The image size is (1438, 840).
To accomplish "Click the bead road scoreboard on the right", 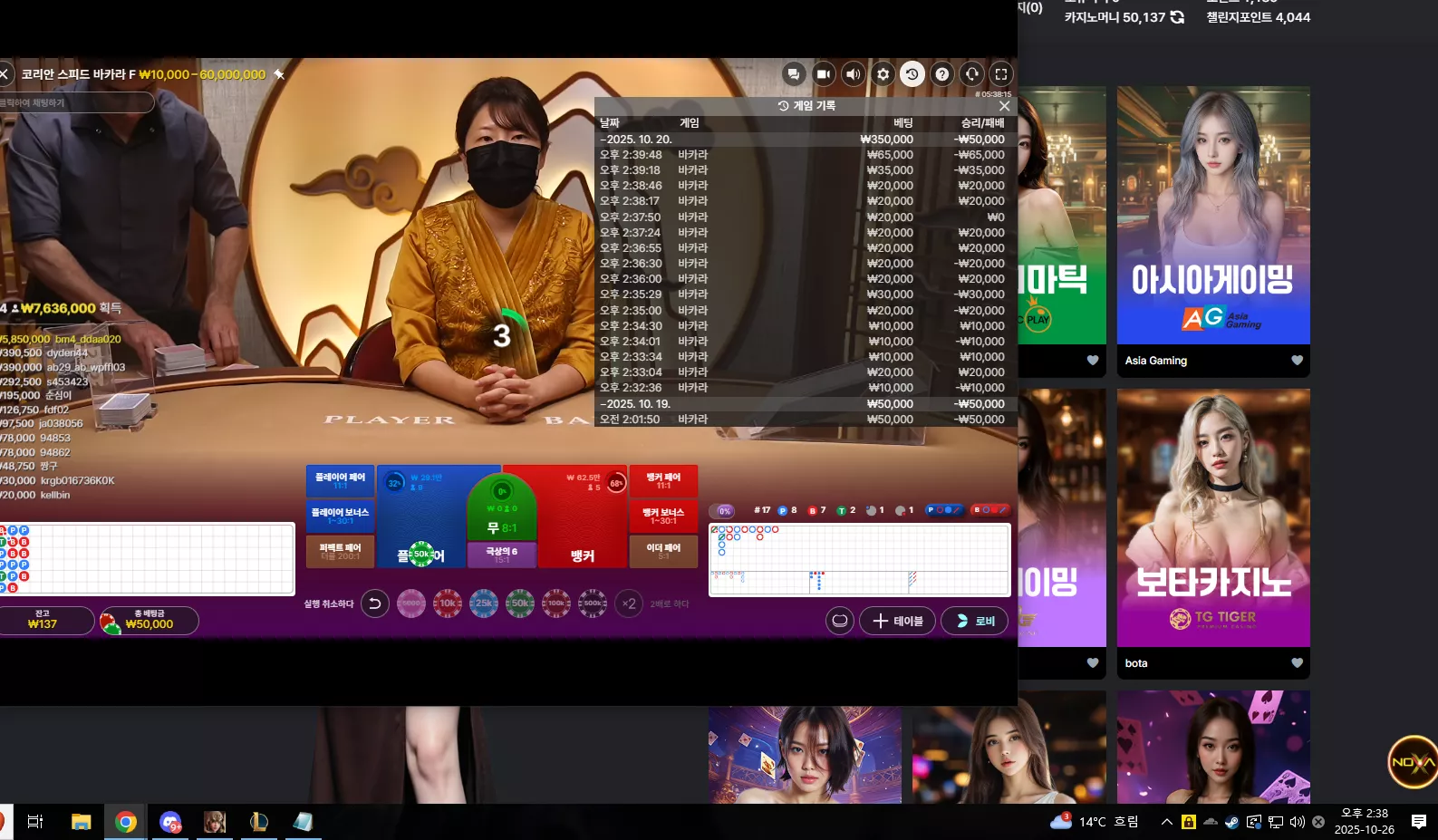I will [859, 560].
